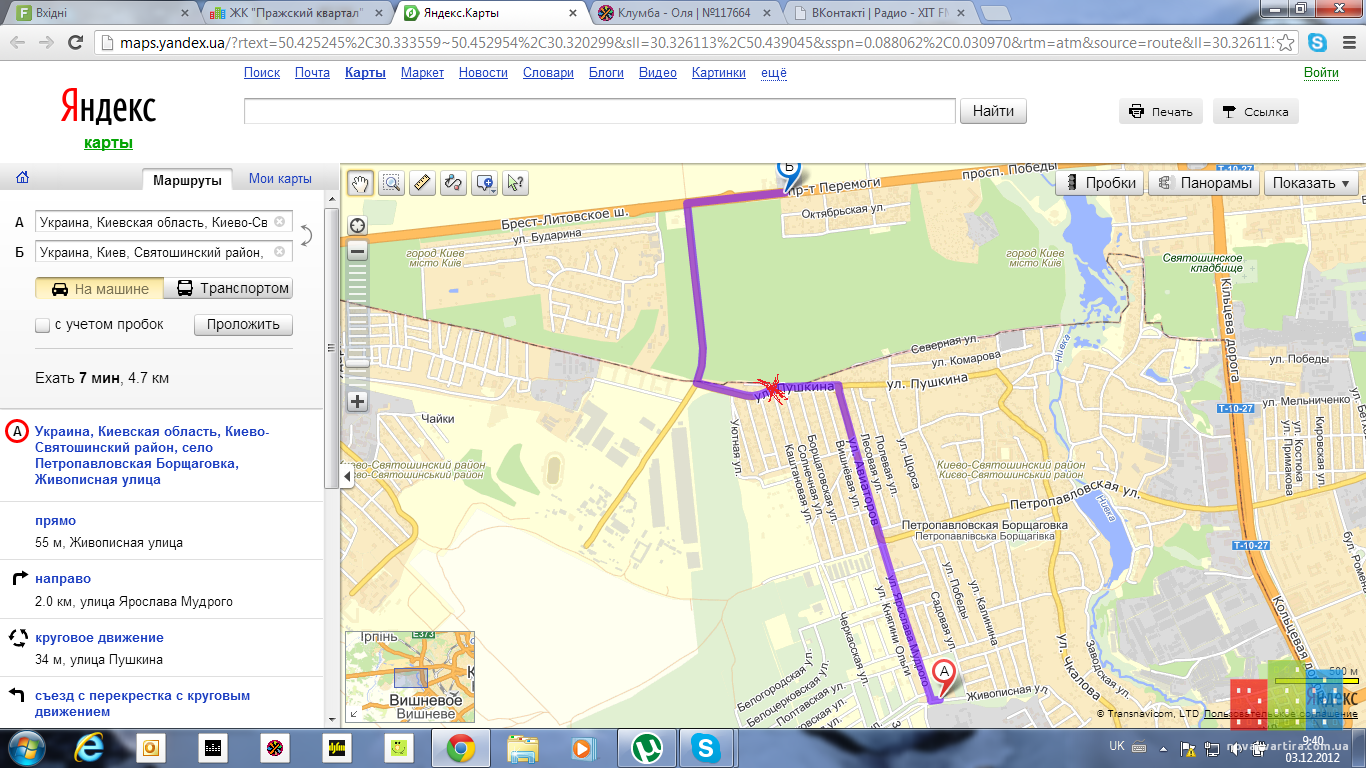Open 'Словари' service link

(x=548, y=73)
